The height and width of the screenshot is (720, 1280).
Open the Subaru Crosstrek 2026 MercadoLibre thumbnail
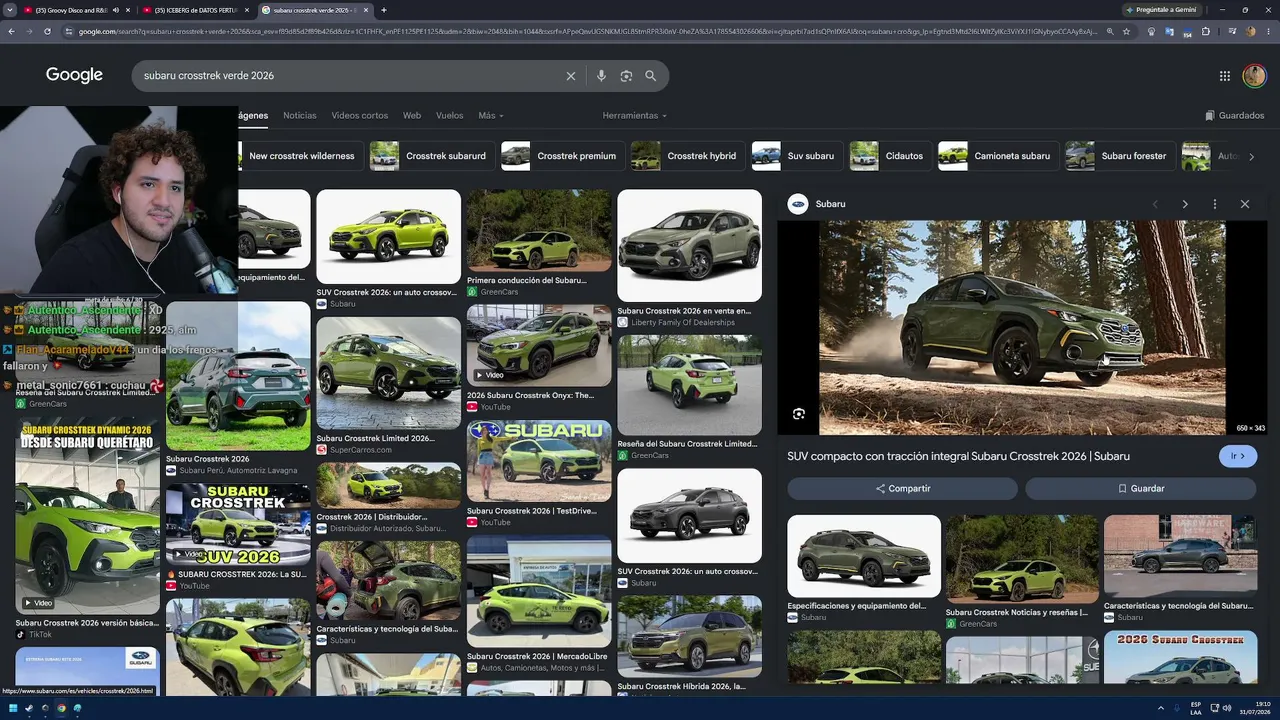pyautogui.click(x=539, y=591)
